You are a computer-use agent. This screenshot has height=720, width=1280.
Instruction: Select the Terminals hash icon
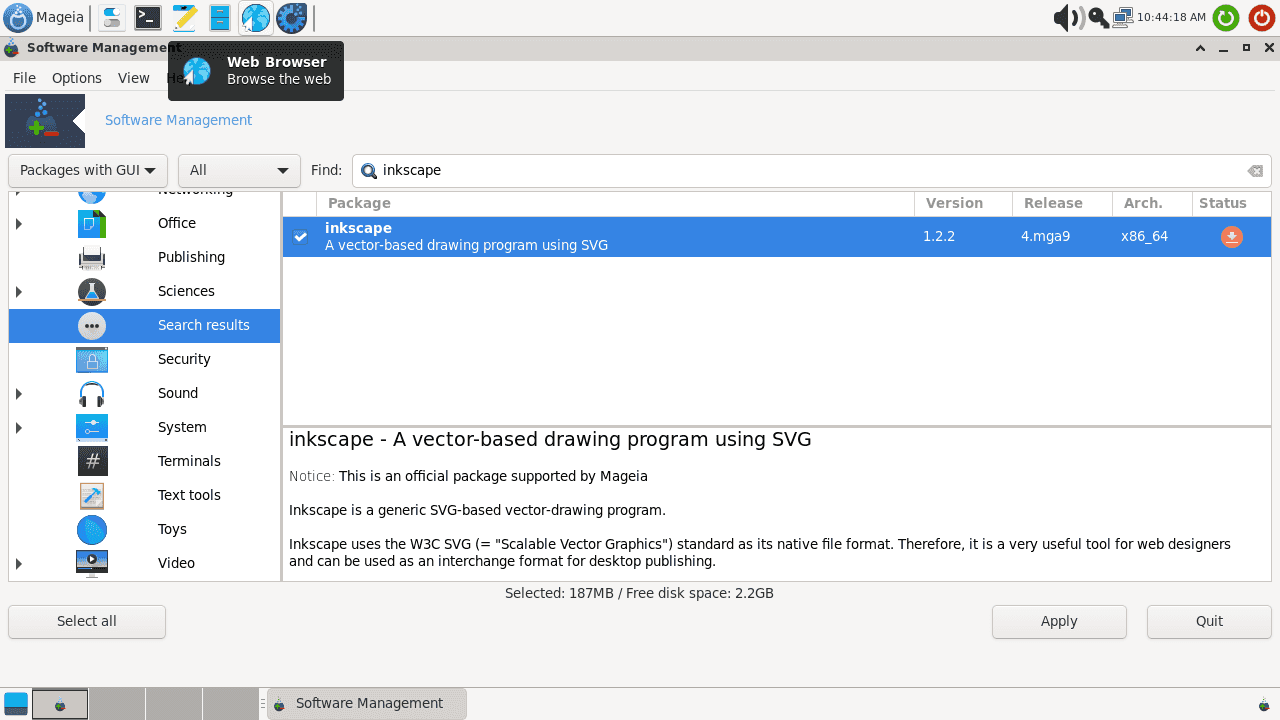tap(92, 461)
